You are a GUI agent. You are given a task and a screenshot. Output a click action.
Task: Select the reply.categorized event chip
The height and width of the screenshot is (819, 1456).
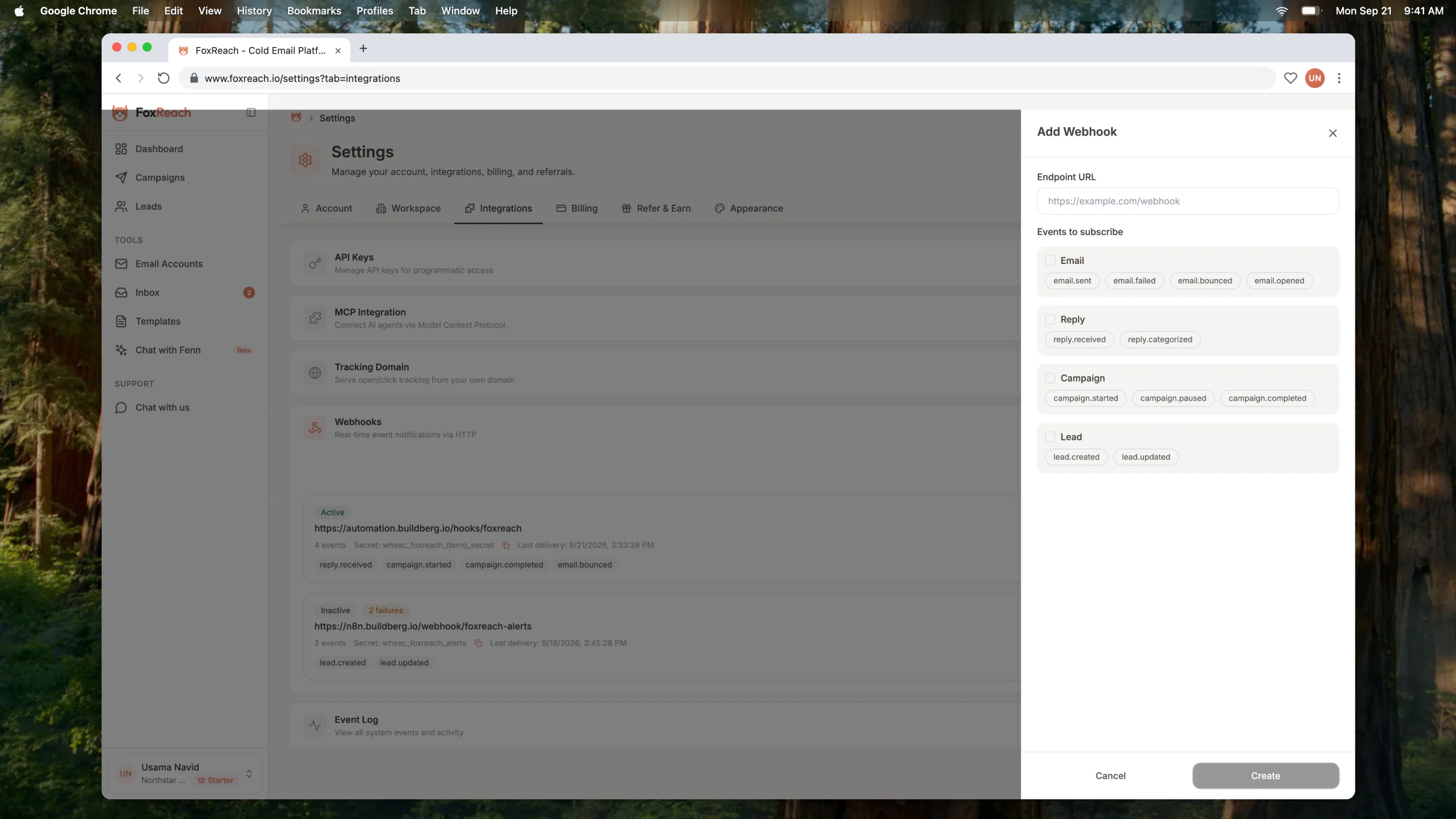pos(1159,340)
